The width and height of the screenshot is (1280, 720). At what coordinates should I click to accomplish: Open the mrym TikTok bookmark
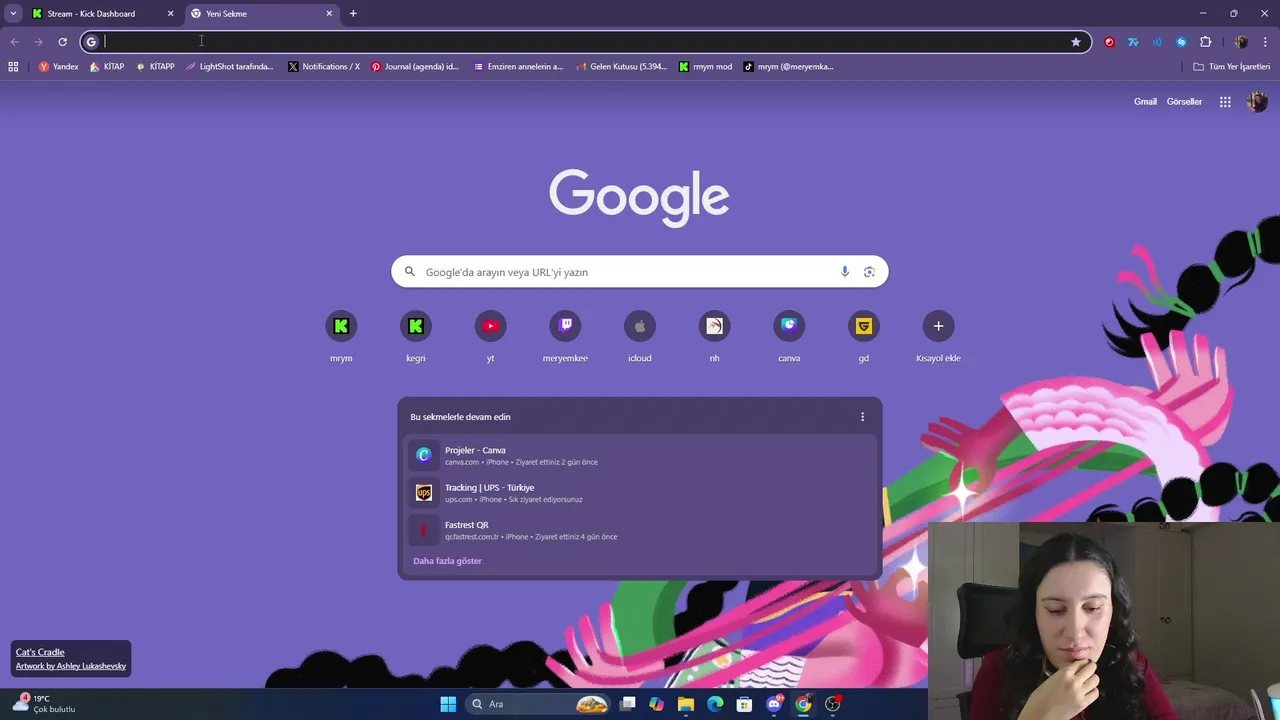point(789,67)
